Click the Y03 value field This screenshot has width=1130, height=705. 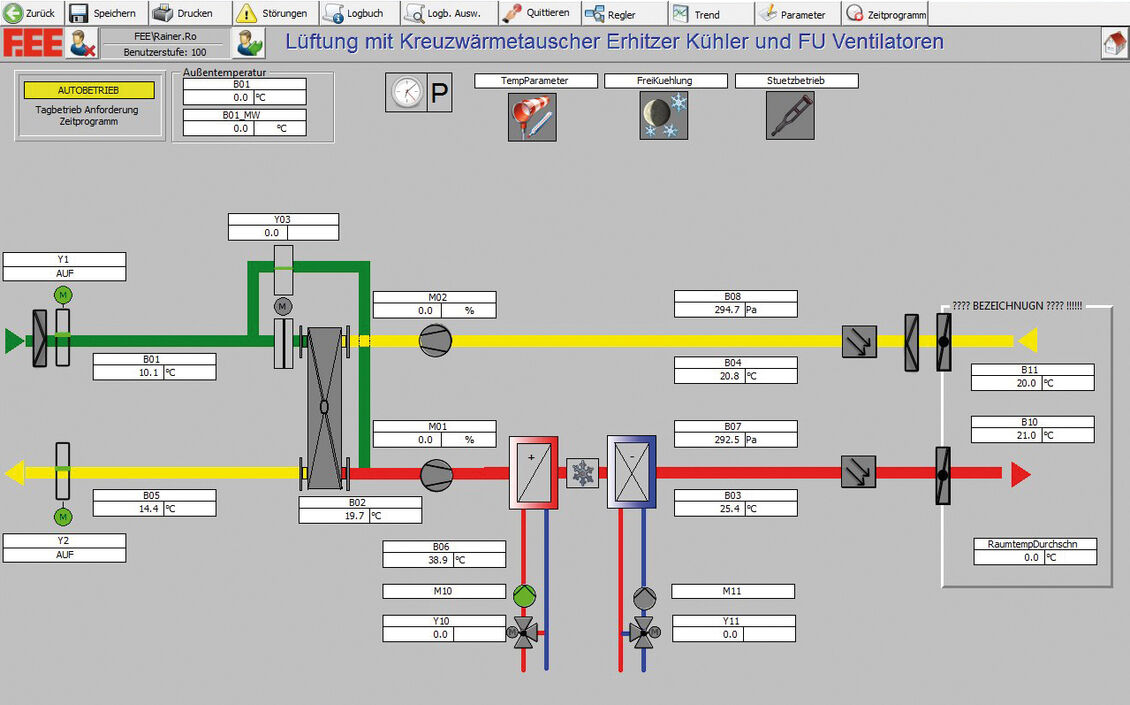tap(283, 233)
